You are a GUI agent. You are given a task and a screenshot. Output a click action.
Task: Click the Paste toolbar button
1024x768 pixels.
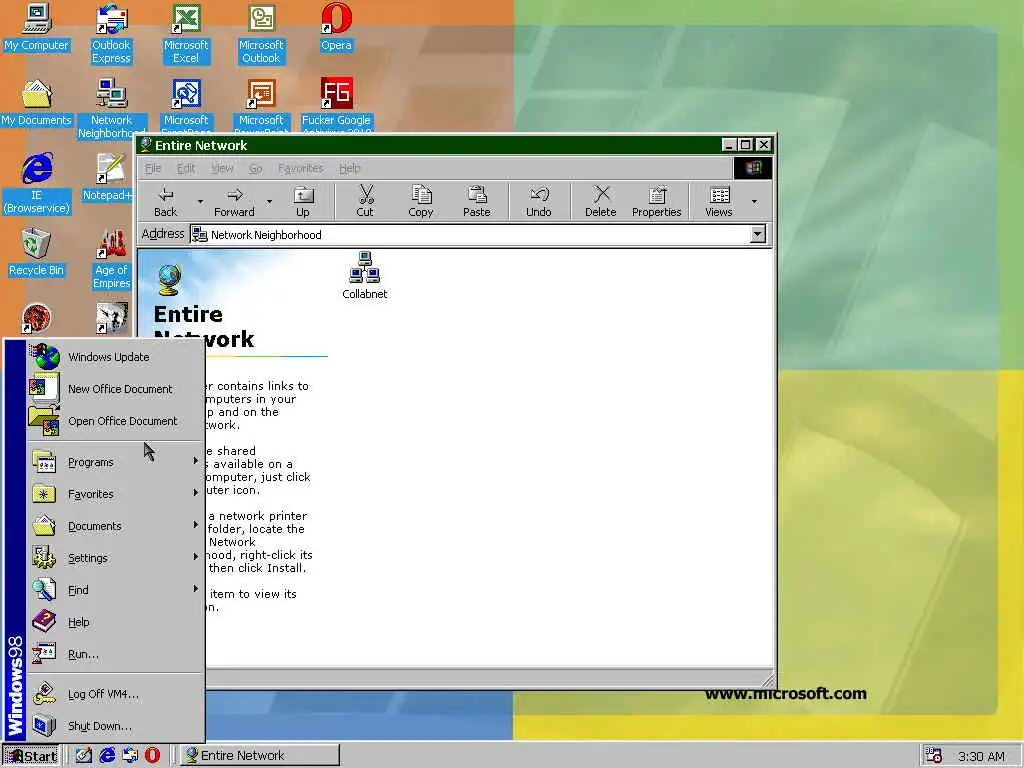click(477, 202)
